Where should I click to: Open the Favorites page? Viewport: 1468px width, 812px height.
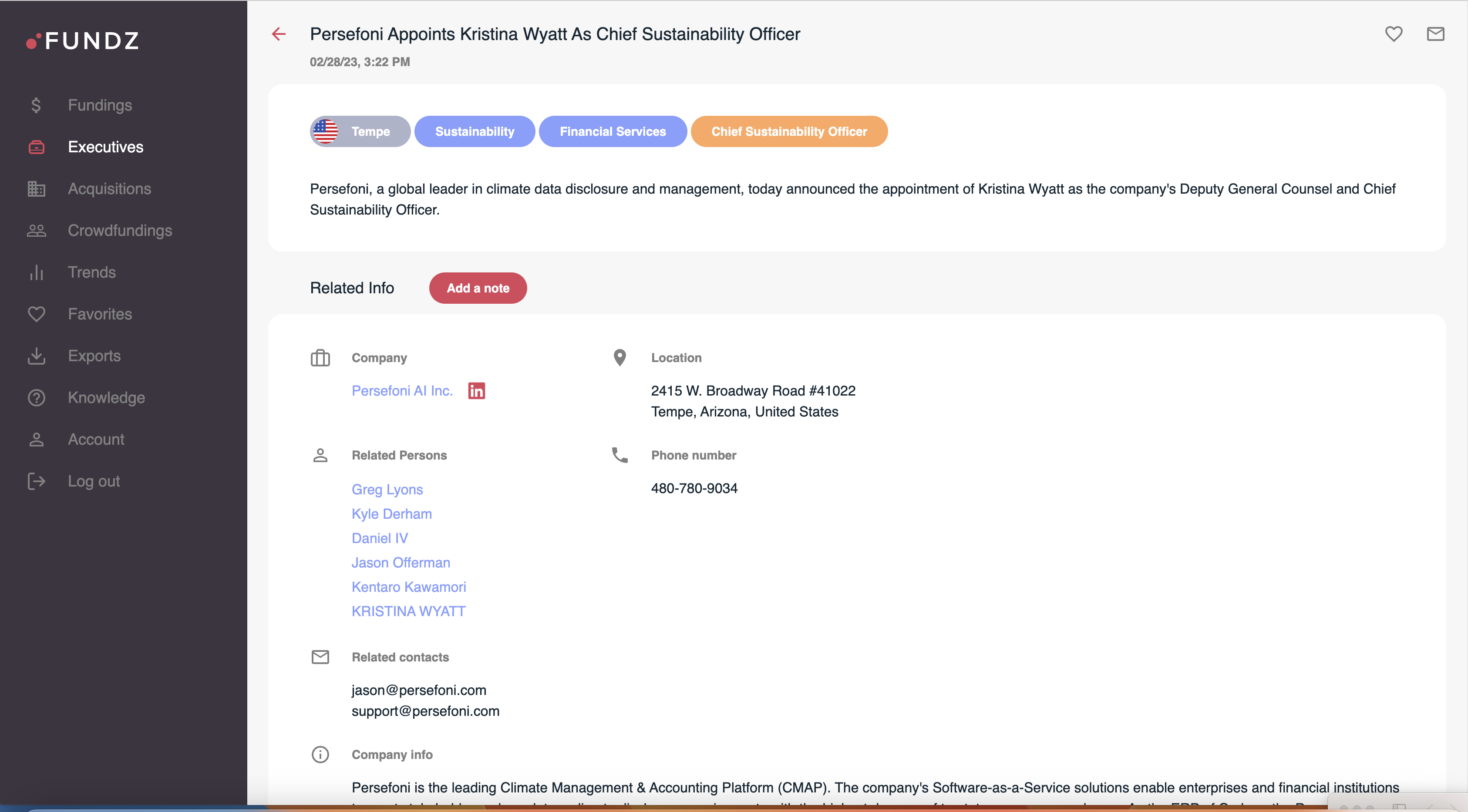coord(100,314)
